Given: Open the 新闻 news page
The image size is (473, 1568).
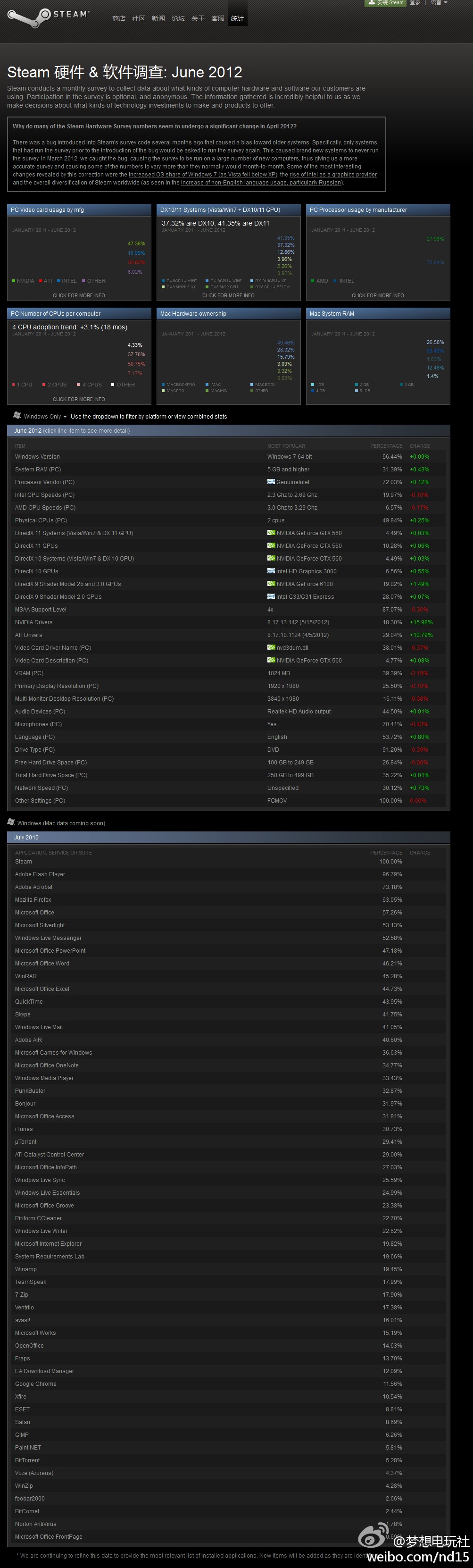Looking at the screenshot, I should click(158, 19).
